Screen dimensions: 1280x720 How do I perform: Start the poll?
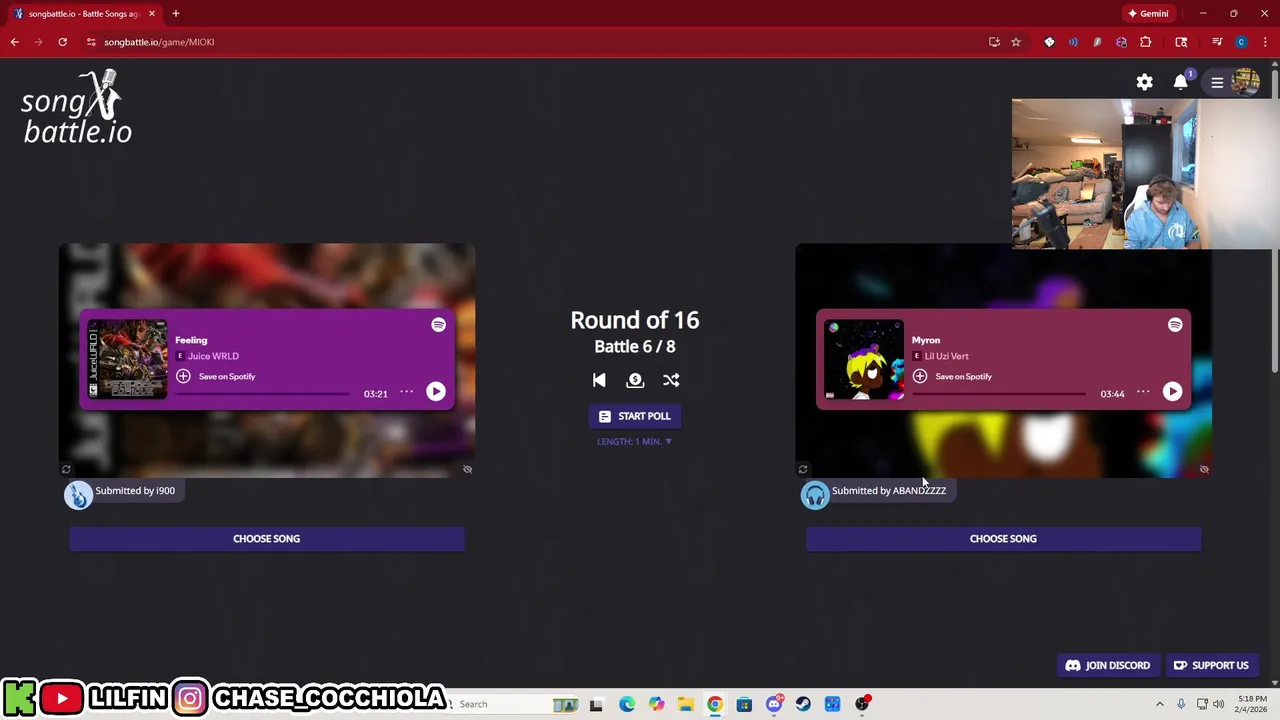tap(635, 416)
